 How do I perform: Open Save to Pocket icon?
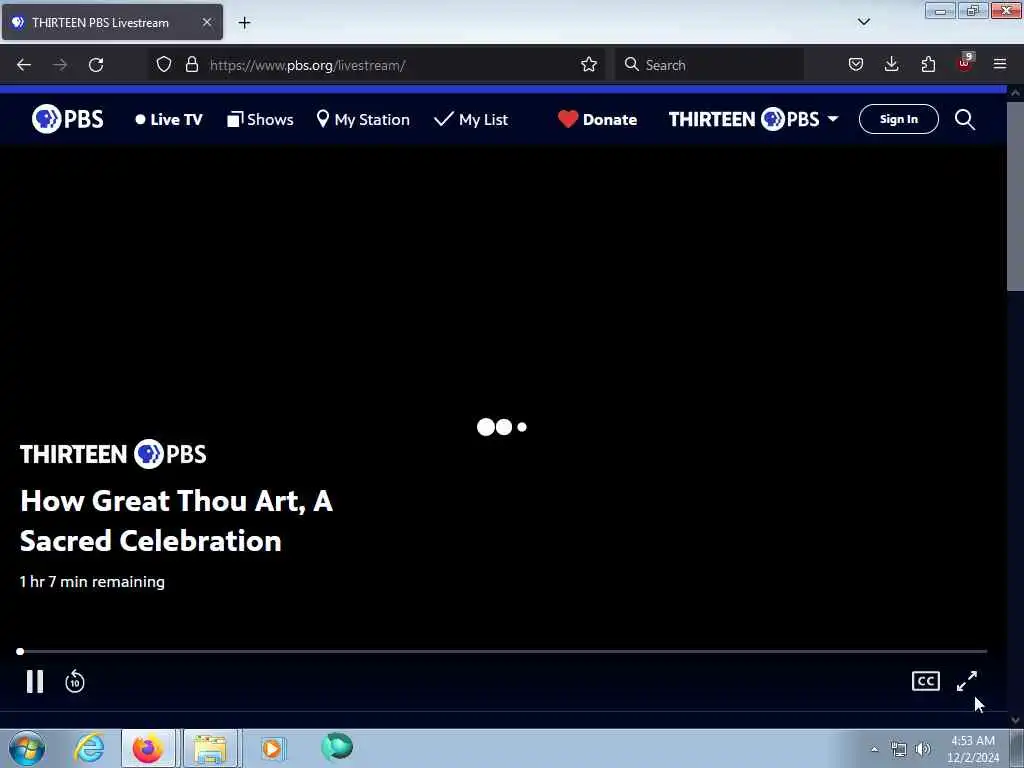(x=856, y=65)
